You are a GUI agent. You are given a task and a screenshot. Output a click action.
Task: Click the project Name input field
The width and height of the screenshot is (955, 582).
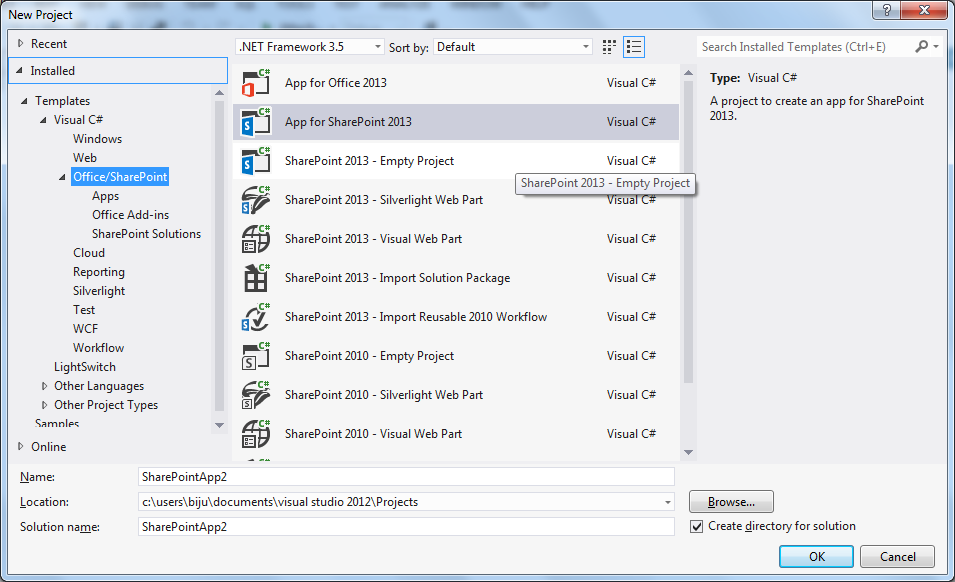[406, 477]
